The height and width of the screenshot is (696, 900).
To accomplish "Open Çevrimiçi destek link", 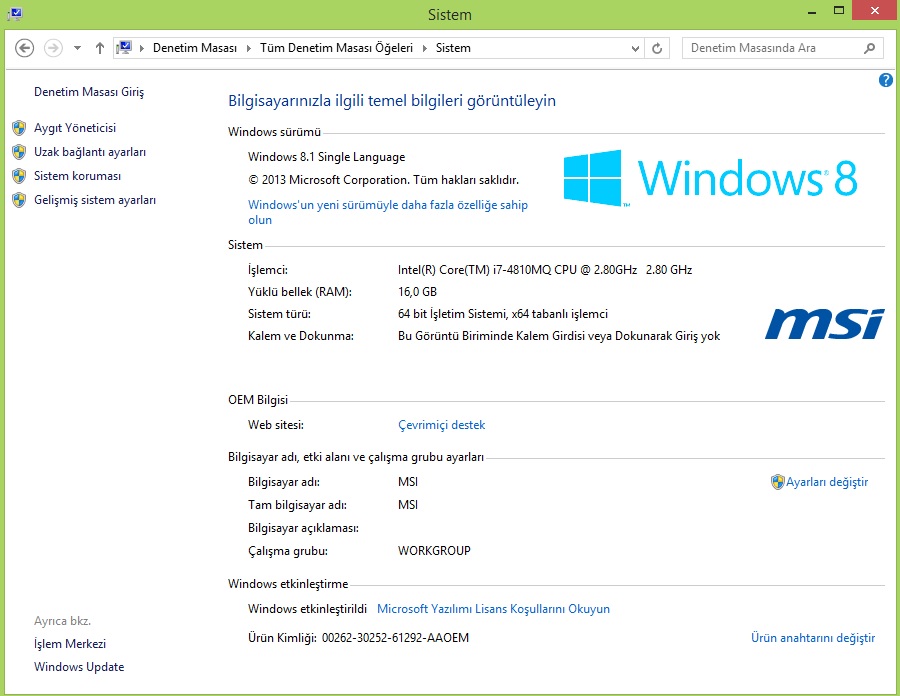I will pos(441,425).
